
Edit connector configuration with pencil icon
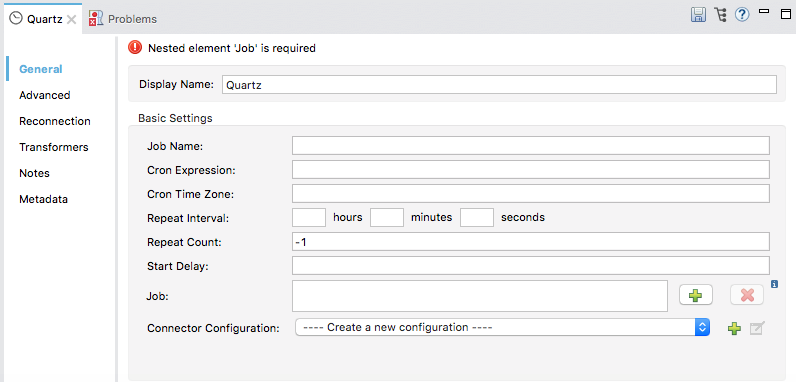point(757,328)
